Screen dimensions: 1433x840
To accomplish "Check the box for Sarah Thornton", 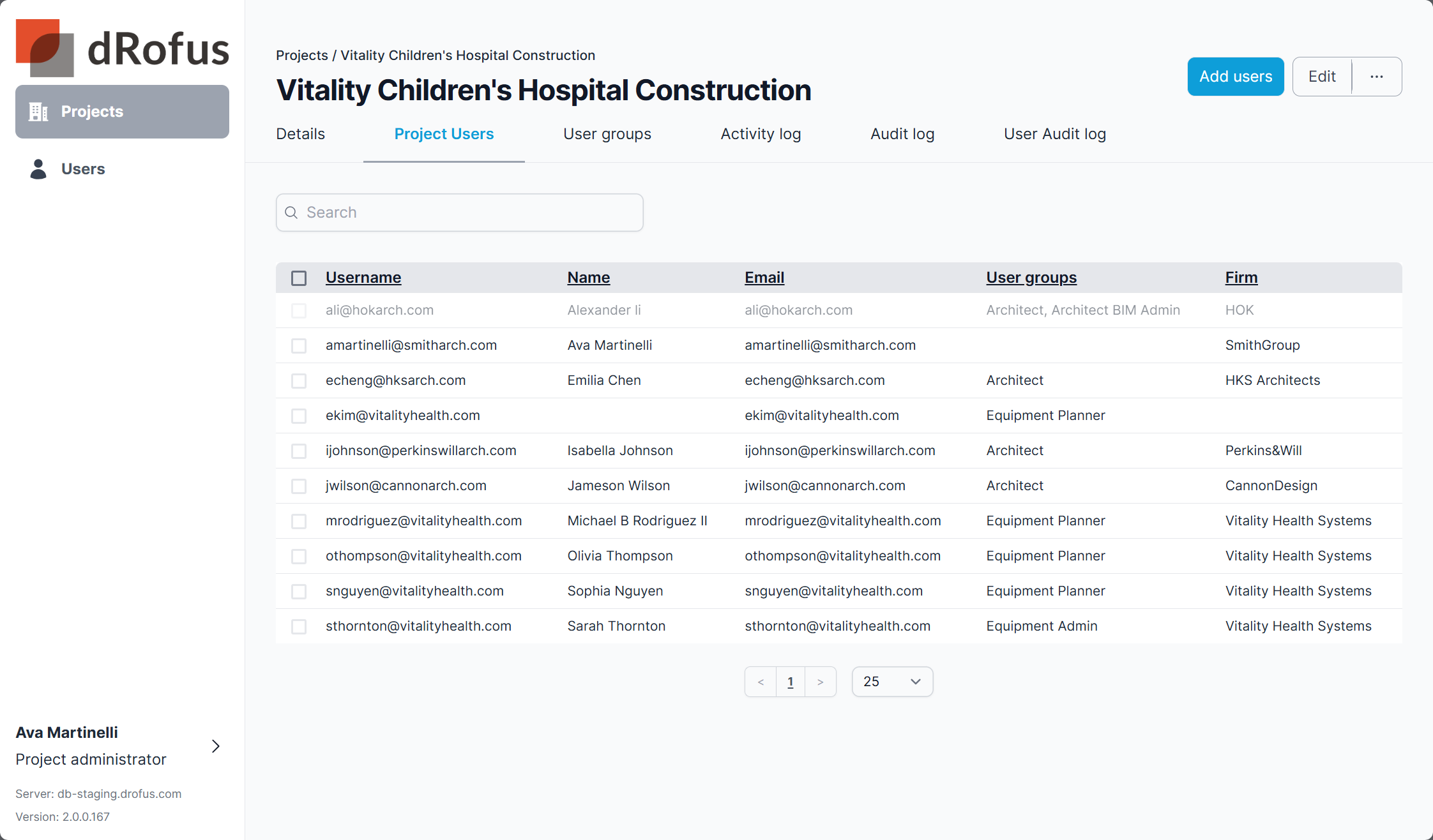I will pyautogui.click(x=299, y=627).
